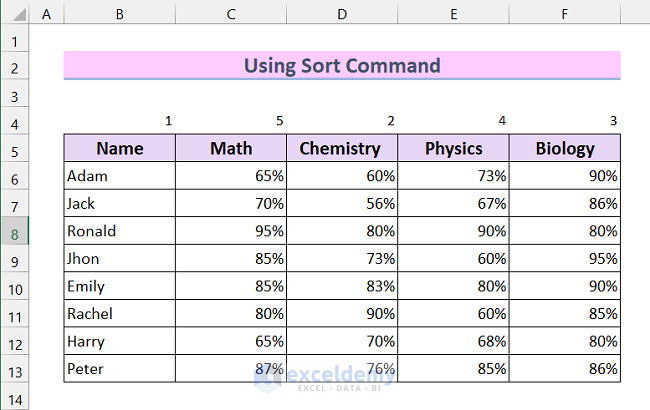Screen dimensions: 650x410
Task: Click the 'Using Sort Command' title cell
Action: [342, 66]
